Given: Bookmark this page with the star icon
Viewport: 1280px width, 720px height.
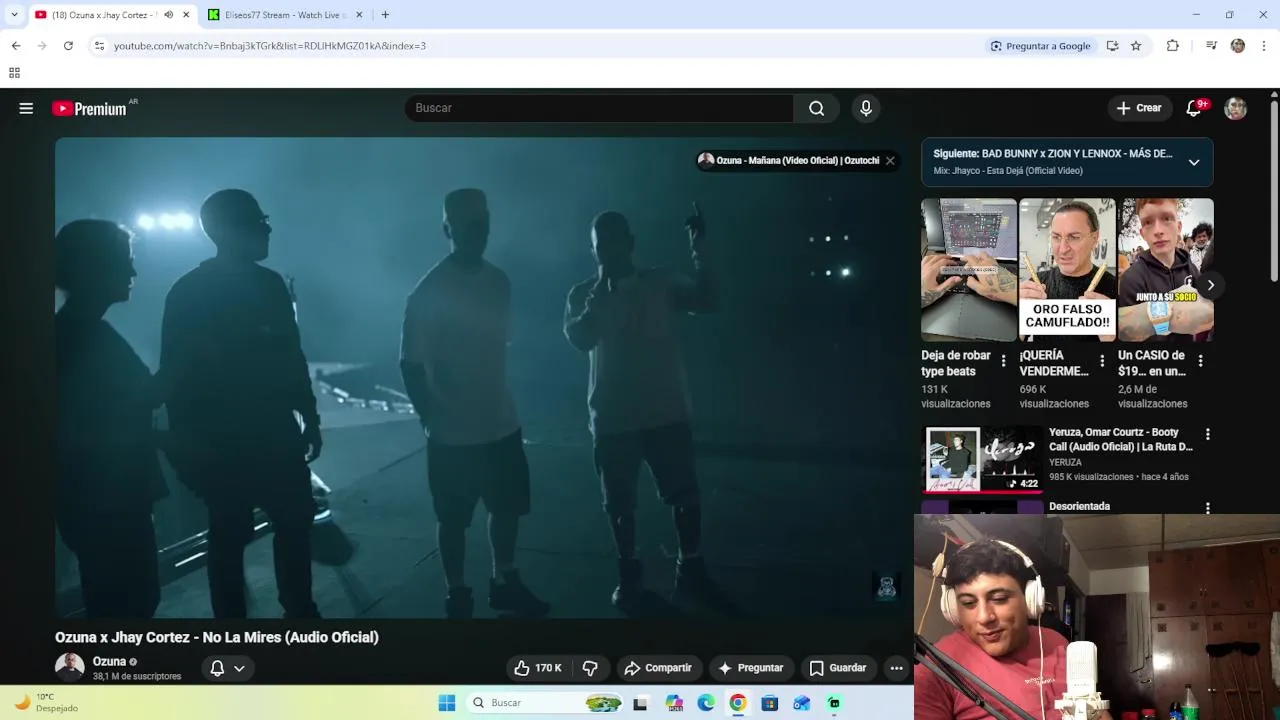Looking at the screenshot, I should tap(1136, 46).
